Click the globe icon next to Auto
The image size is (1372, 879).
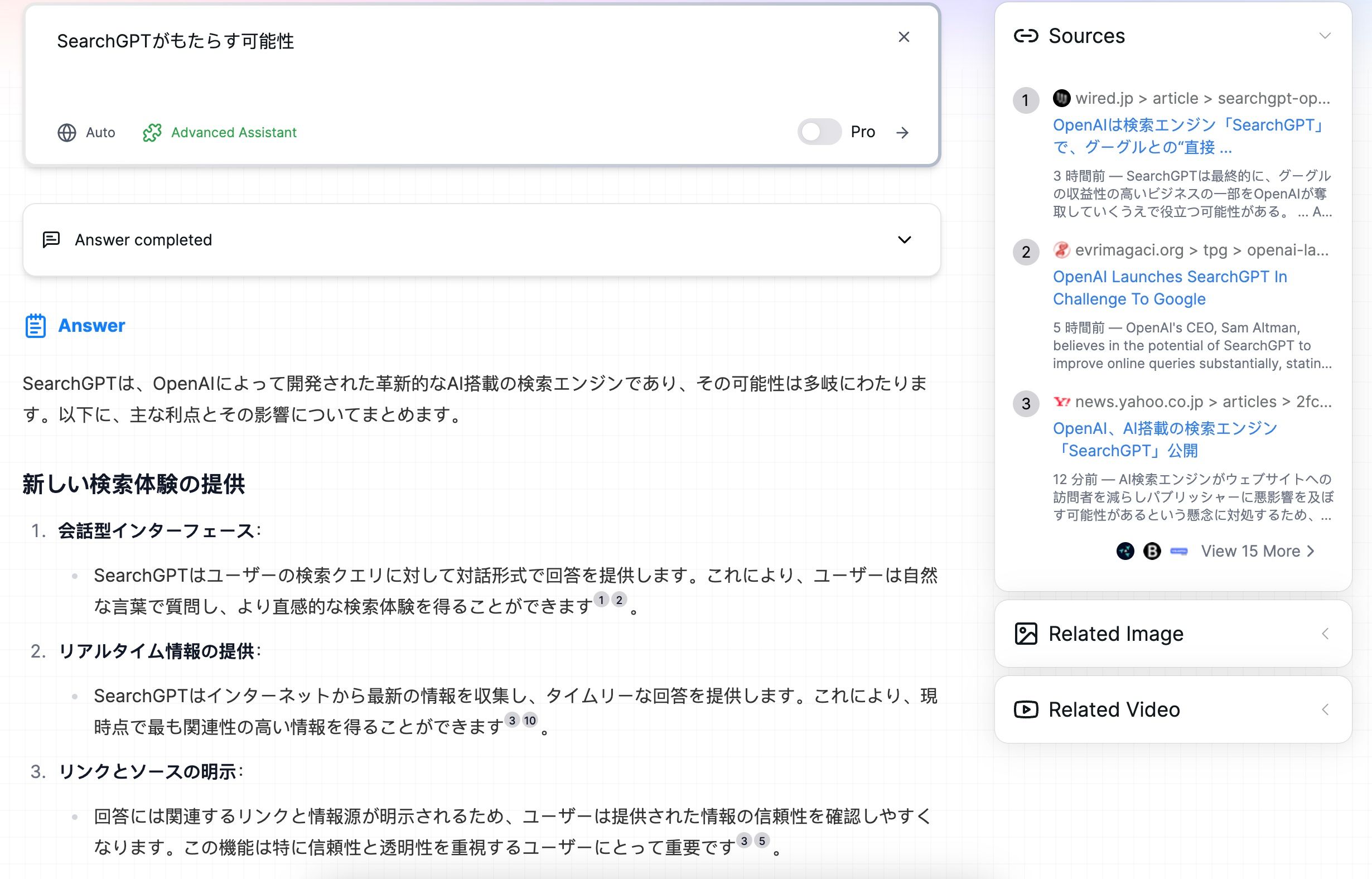67,132
